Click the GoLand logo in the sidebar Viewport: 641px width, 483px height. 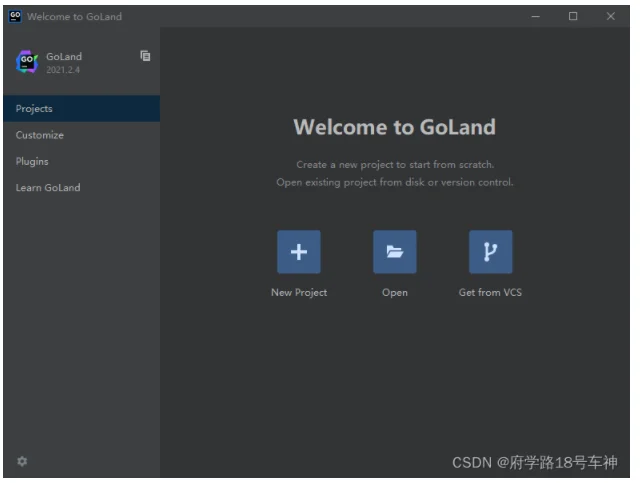(27, 62)
